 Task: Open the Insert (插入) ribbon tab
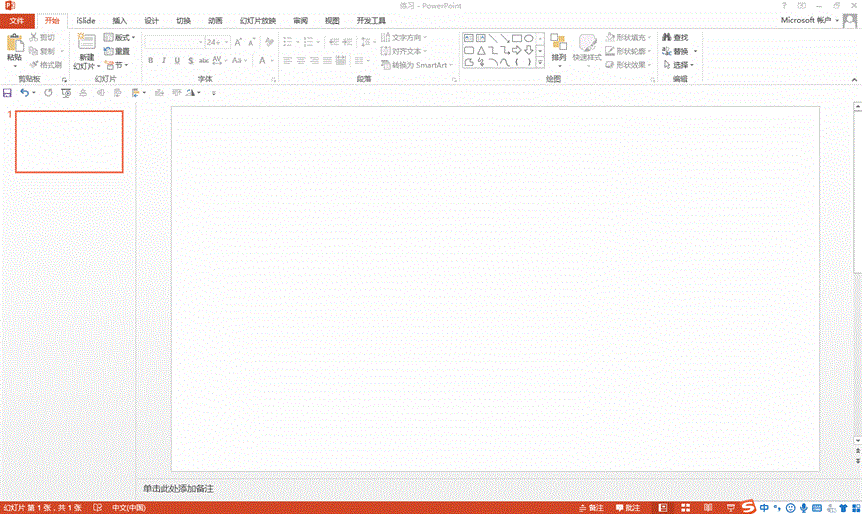point(120,20)
